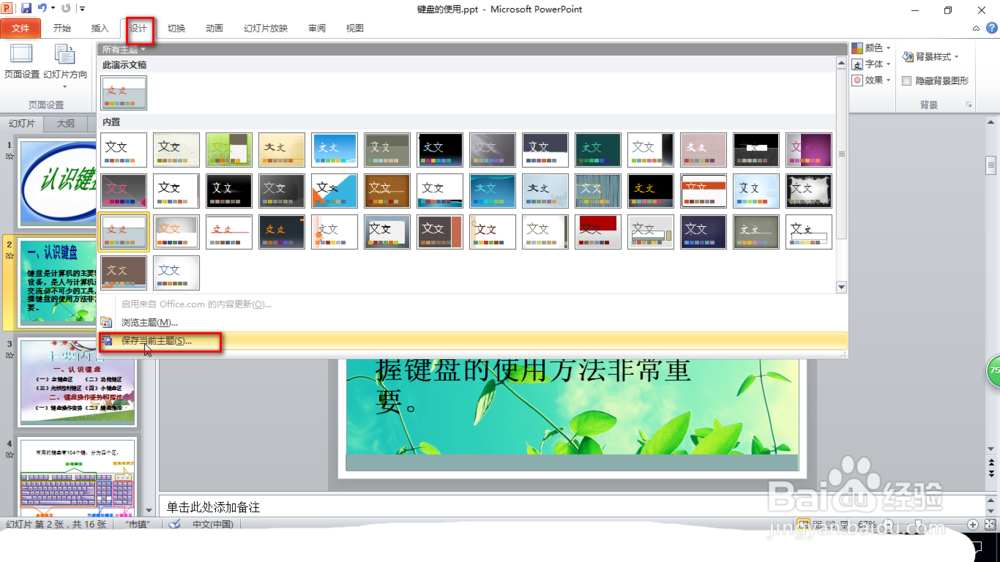Click the zoom in plus icon
Viewport: 1000px width, 562px height.
pyautogui.click(x=973, y=524)
